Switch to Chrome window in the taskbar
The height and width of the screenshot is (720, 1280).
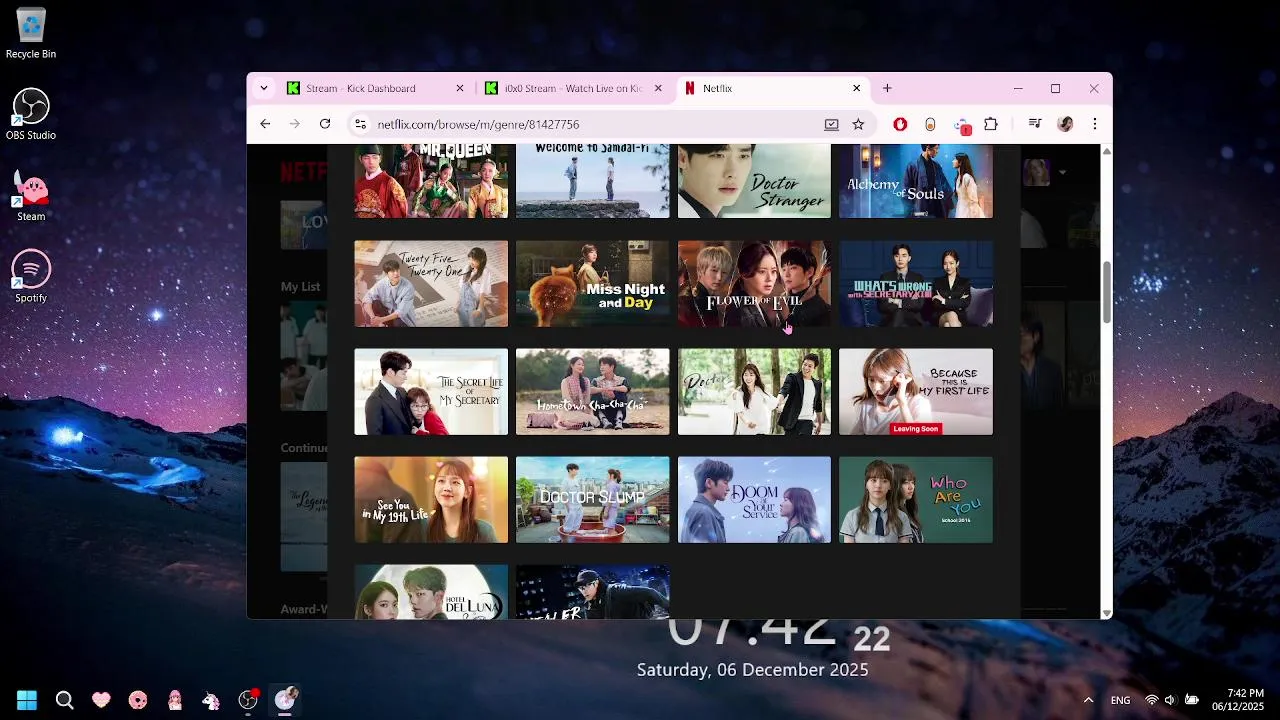click(x=285, y=700)
